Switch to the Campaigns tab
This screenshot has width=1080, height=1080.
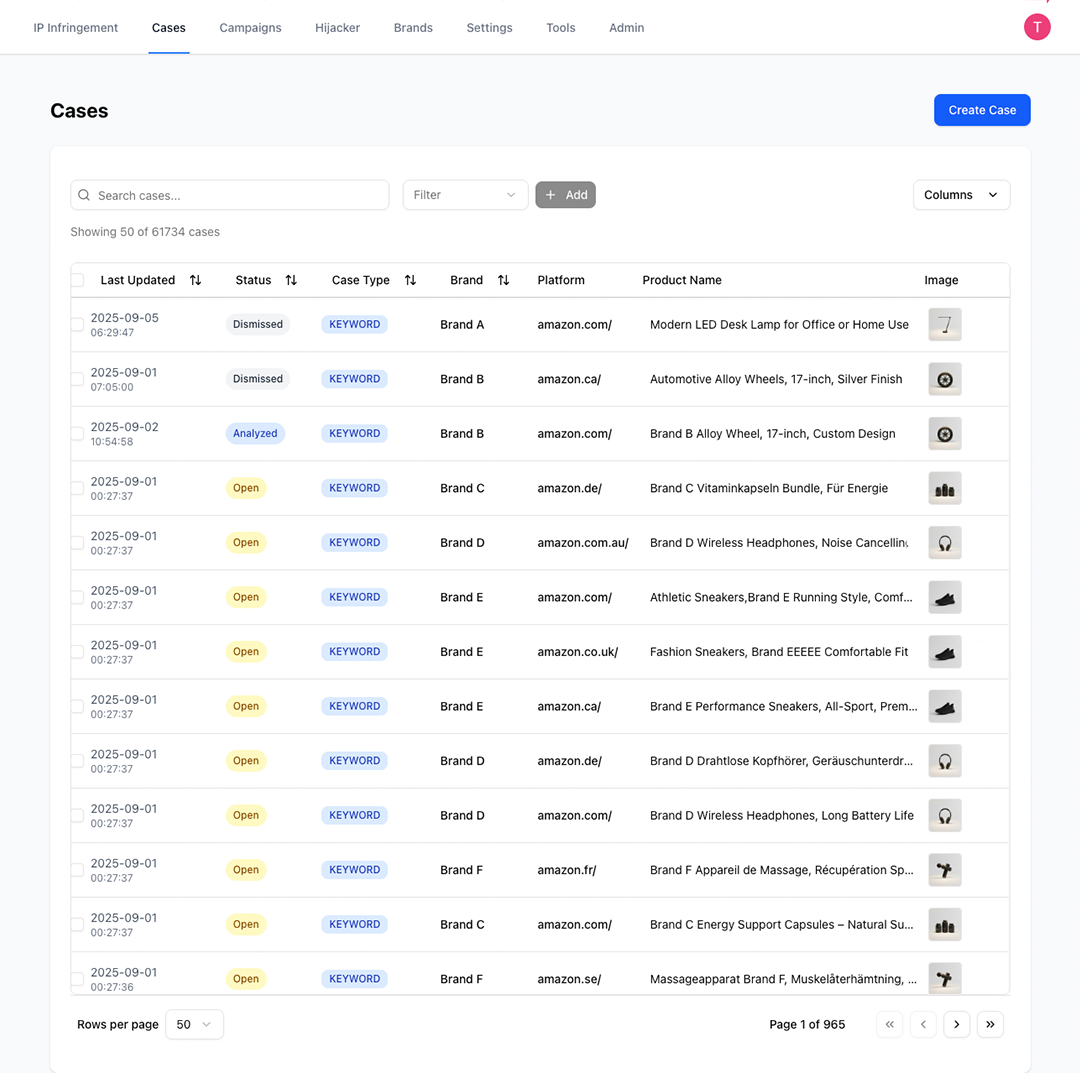250,28
